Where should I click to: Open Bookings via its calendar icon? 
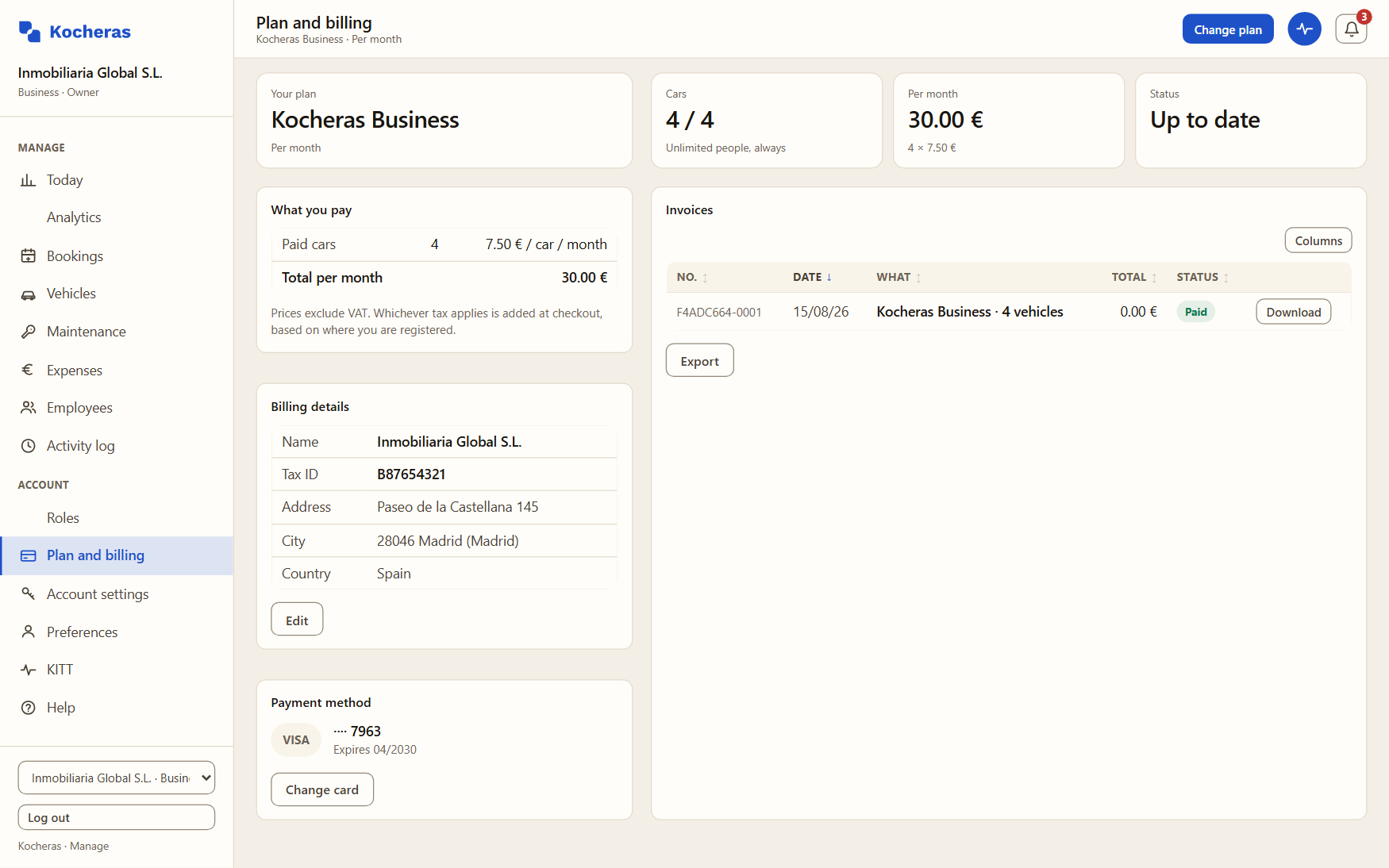click(28, 255)
